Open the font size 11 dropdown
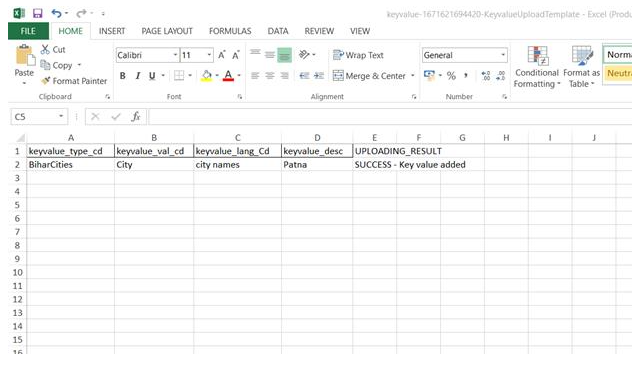This screenshot has width=639, height=365. [209, 55]
